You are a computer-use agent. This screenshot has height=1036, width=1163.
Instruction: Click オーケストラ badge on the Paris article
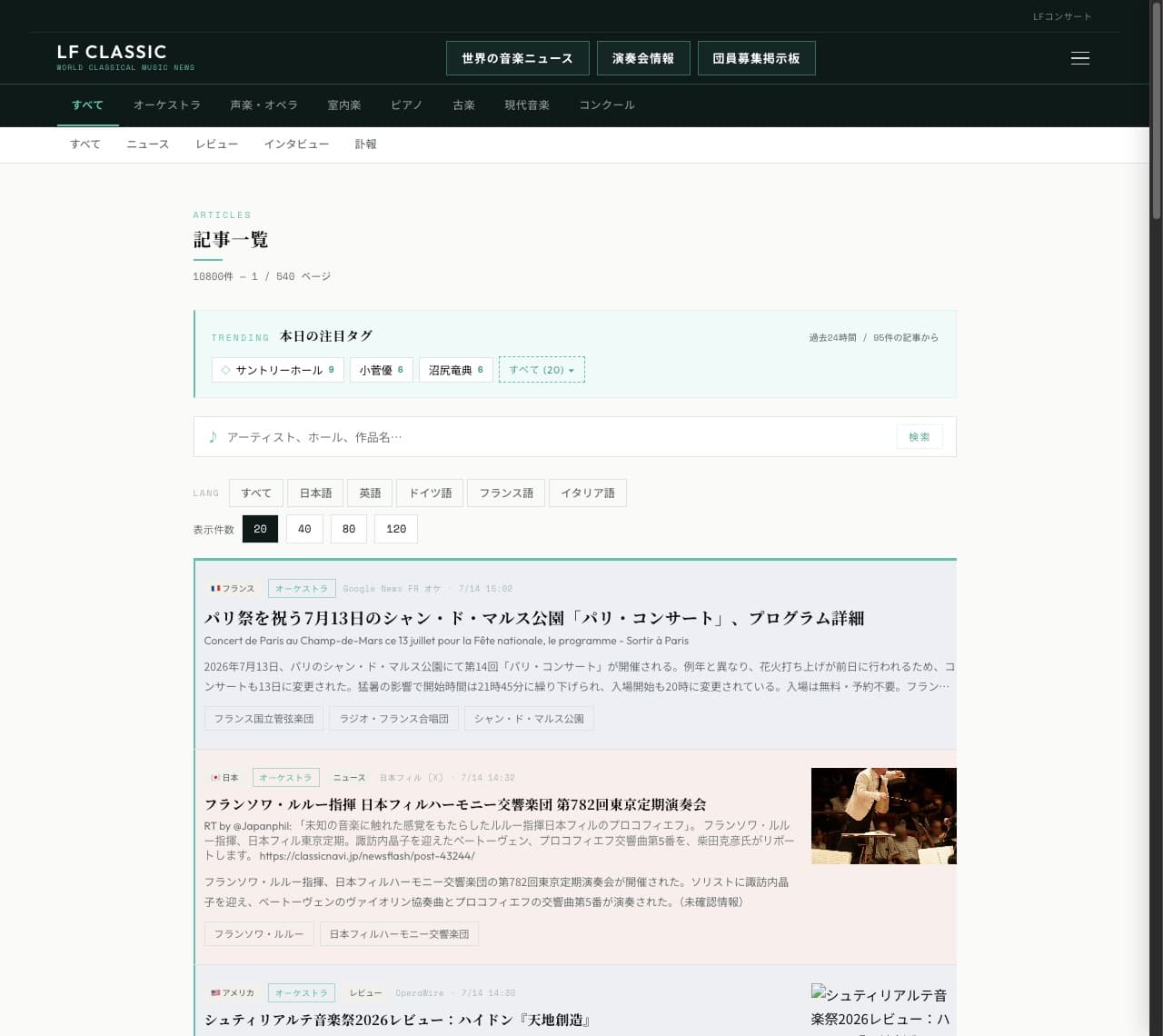point(302,589)
